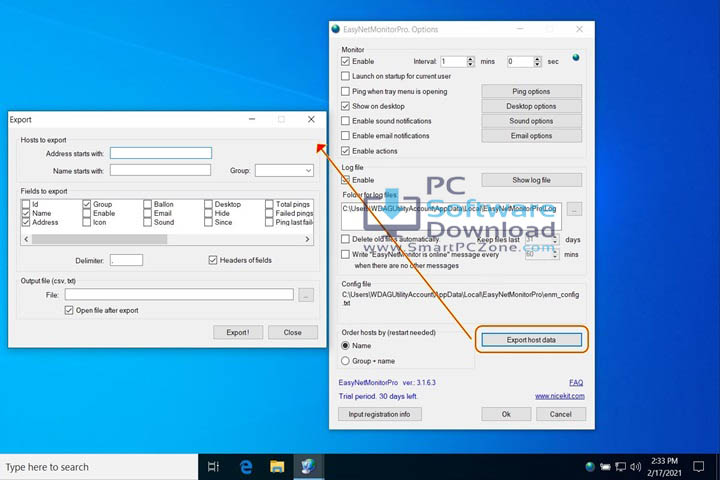Browse for output file with ... button
Image resolution: width=720 pixels, height=480 pixels.
(x=306, y=295)
